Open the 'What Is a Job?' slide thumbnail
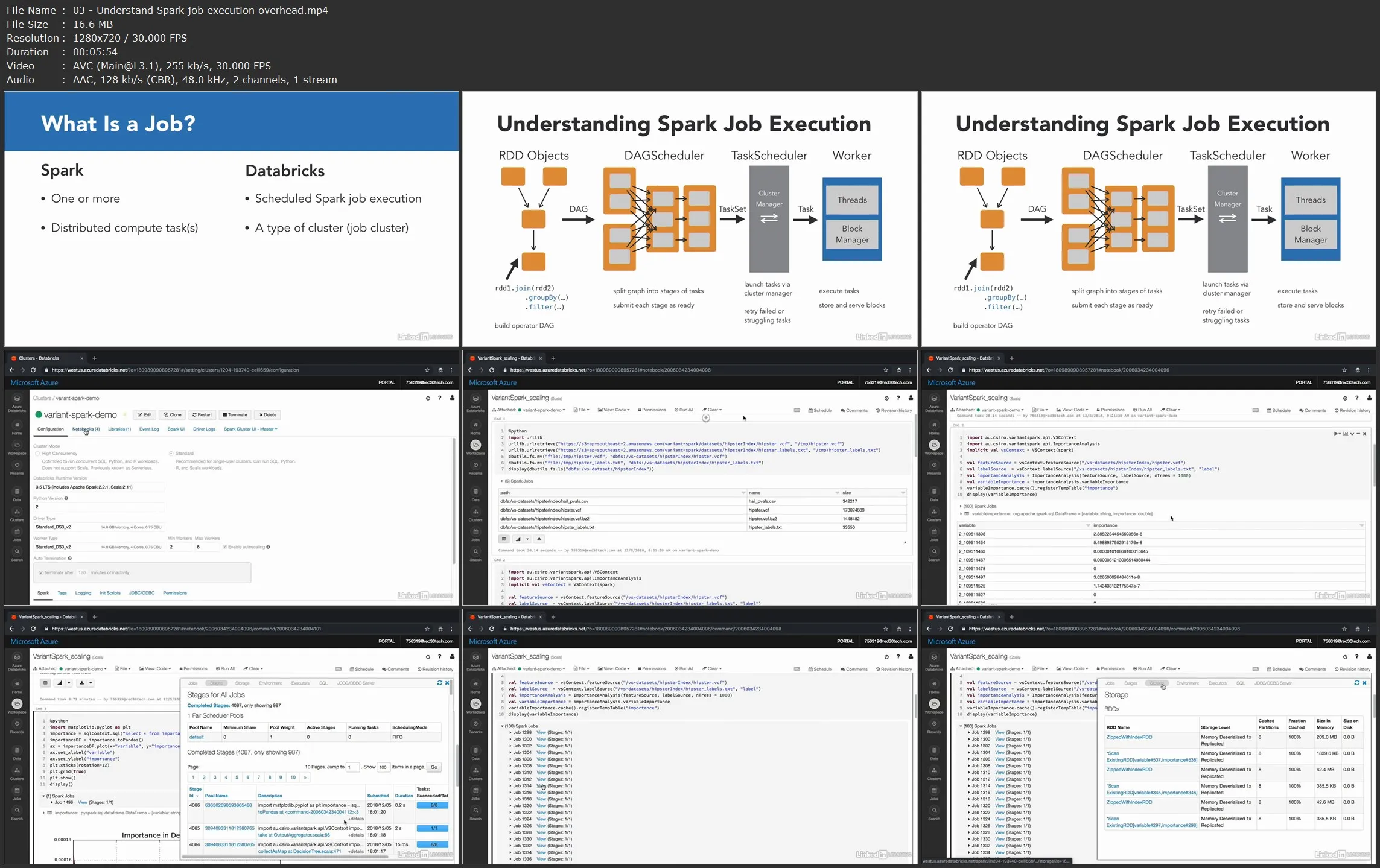This screenshot has width=1380, height=868. [x=231, y=219]
